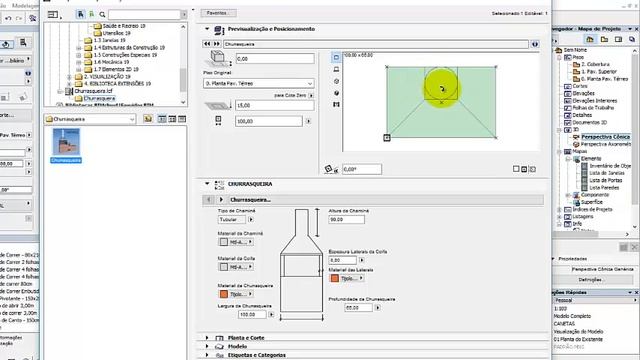Click the Favoritos button
The image size is (640, 360).
[x=218, y=13]
